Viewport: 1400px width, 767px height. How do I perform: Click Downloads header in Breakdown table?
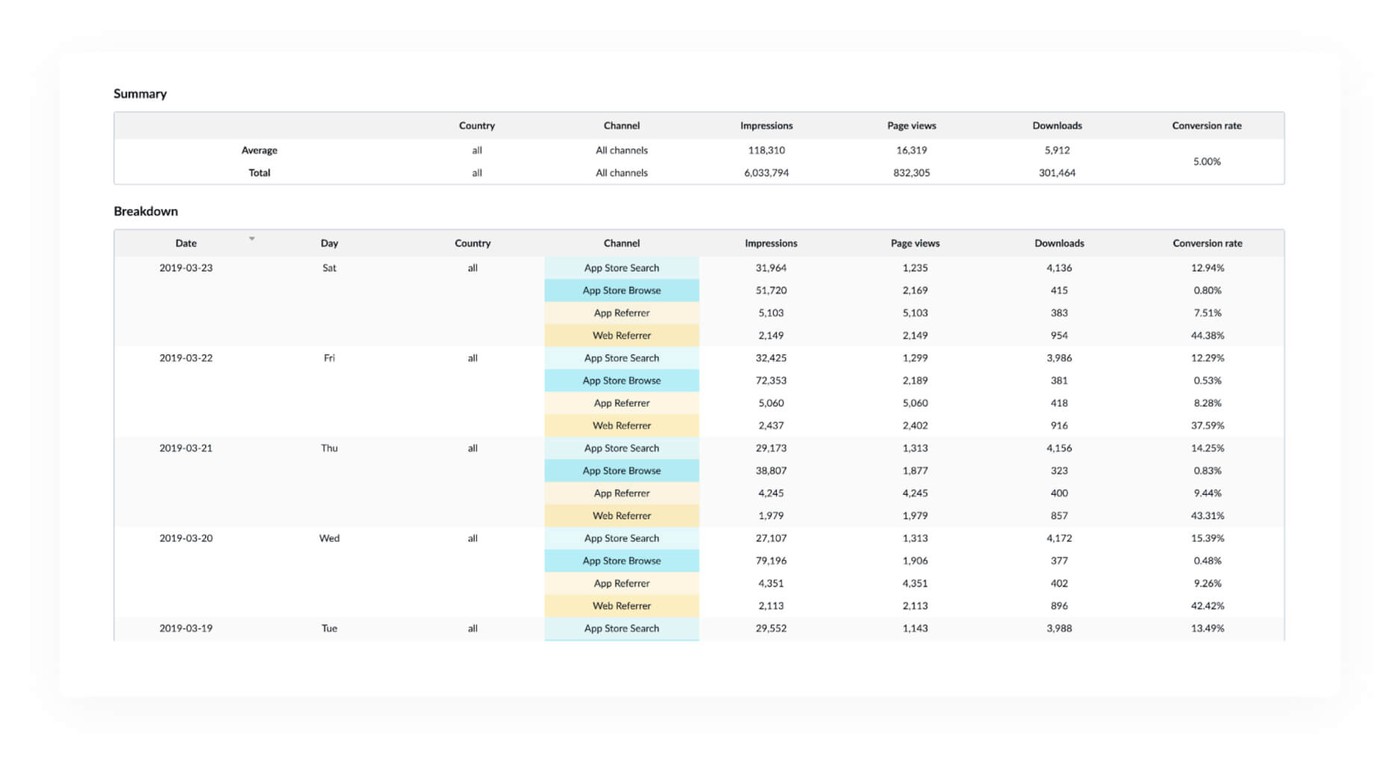1059,243
